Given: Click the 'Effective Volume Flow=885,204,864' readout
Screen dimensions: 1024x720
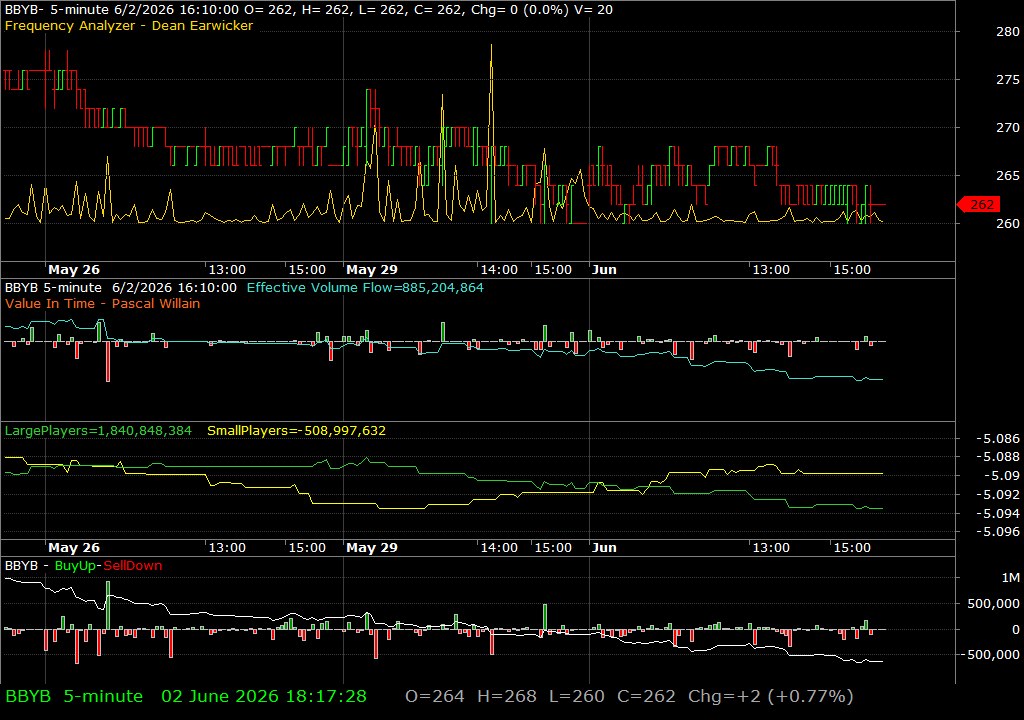Looking at the screenshot, I should coord(365,287).
